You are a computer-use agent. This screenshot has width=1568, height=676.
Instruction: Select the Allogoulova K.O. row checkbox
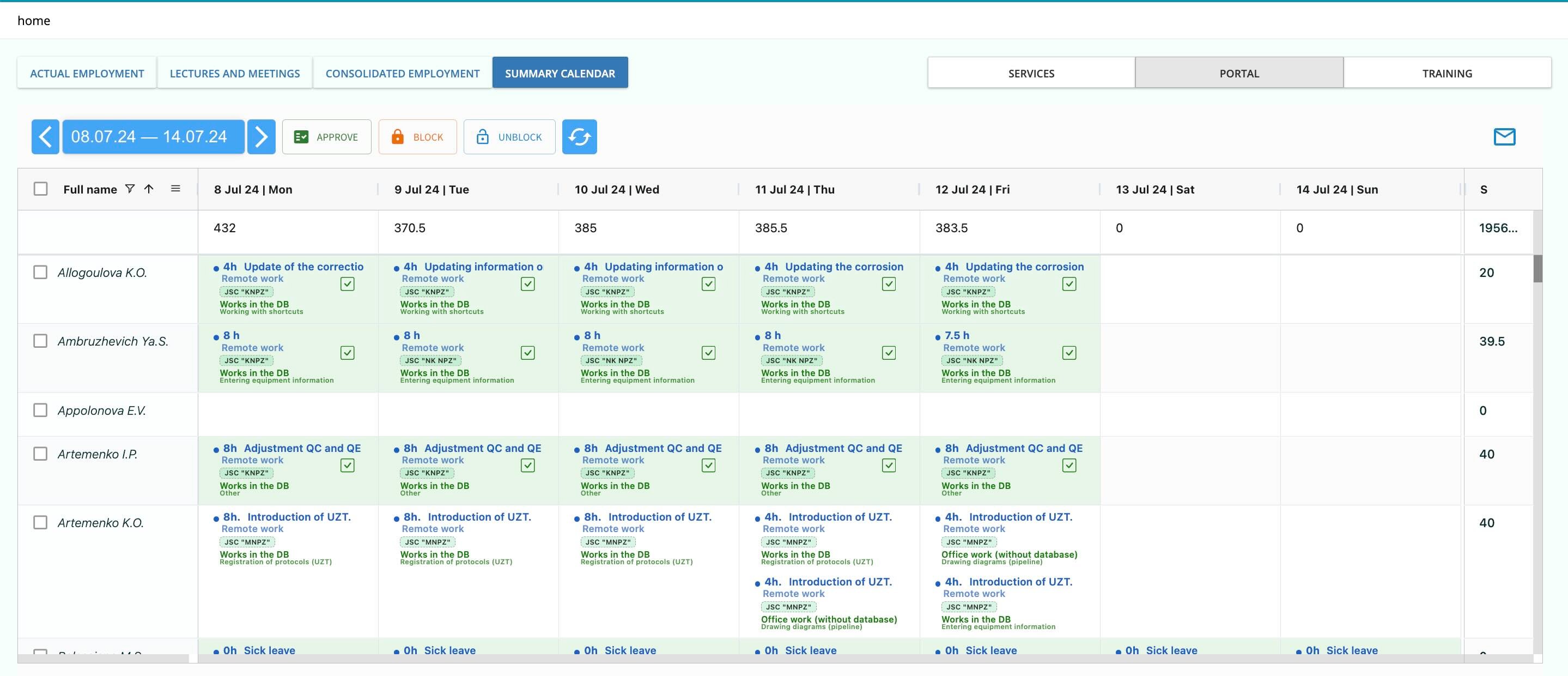pyautogui.click(x=41, y=272)
